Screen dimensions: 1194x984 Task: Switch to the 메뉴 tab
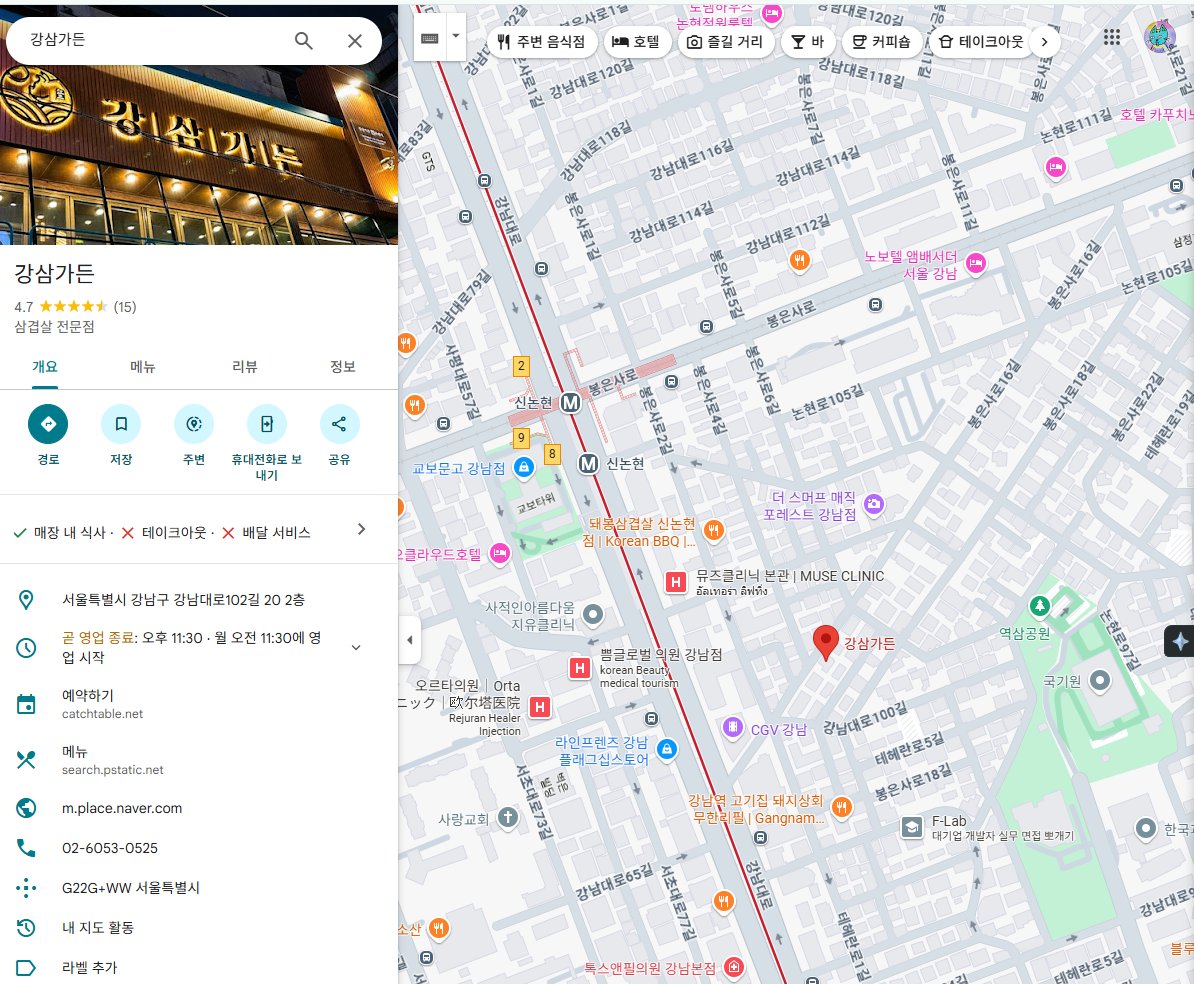(x=142, y=366)
